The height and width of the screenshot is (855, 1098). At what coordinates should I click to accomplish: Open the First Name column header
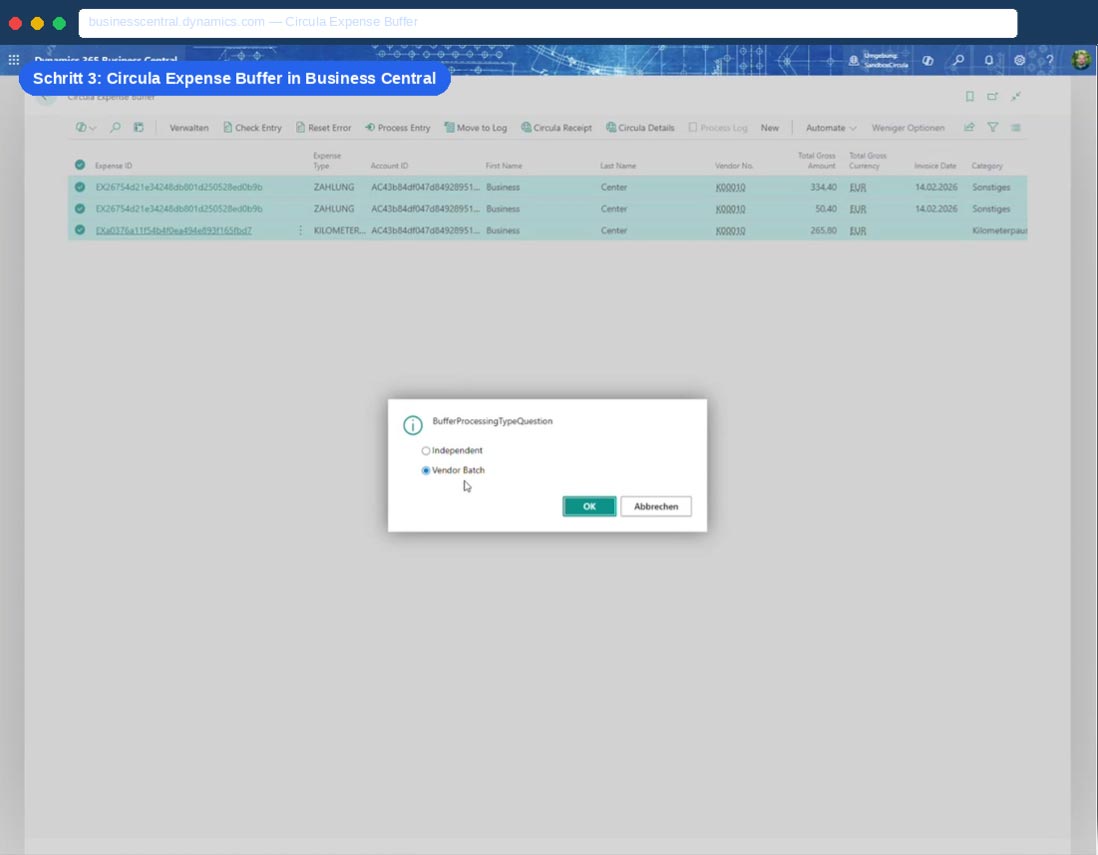pyautogui.click(x=503, y=166)
